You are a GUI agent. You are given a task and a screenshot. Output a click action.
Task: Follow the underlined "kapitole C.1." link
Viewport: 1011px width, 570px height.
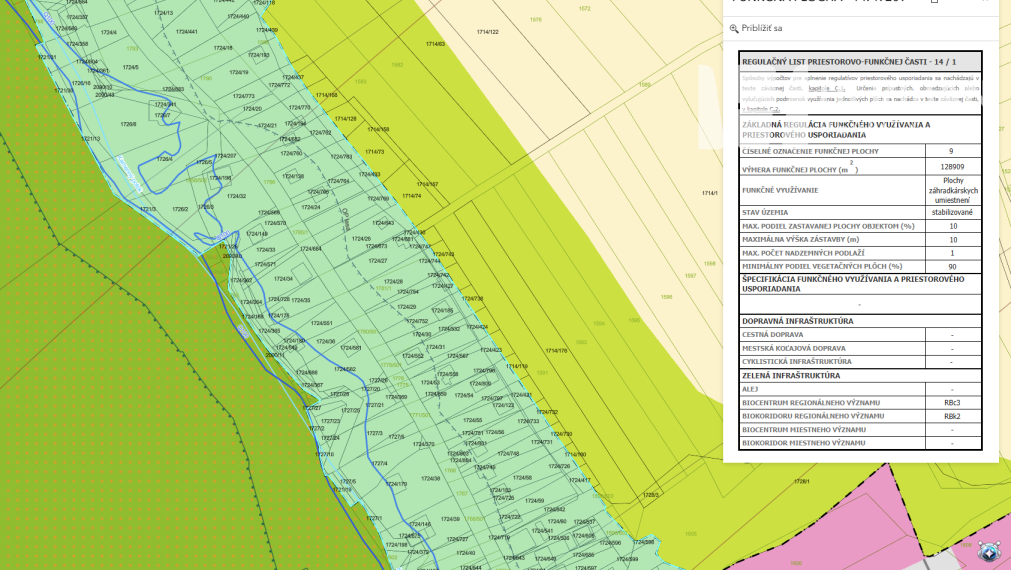(826, 88)
